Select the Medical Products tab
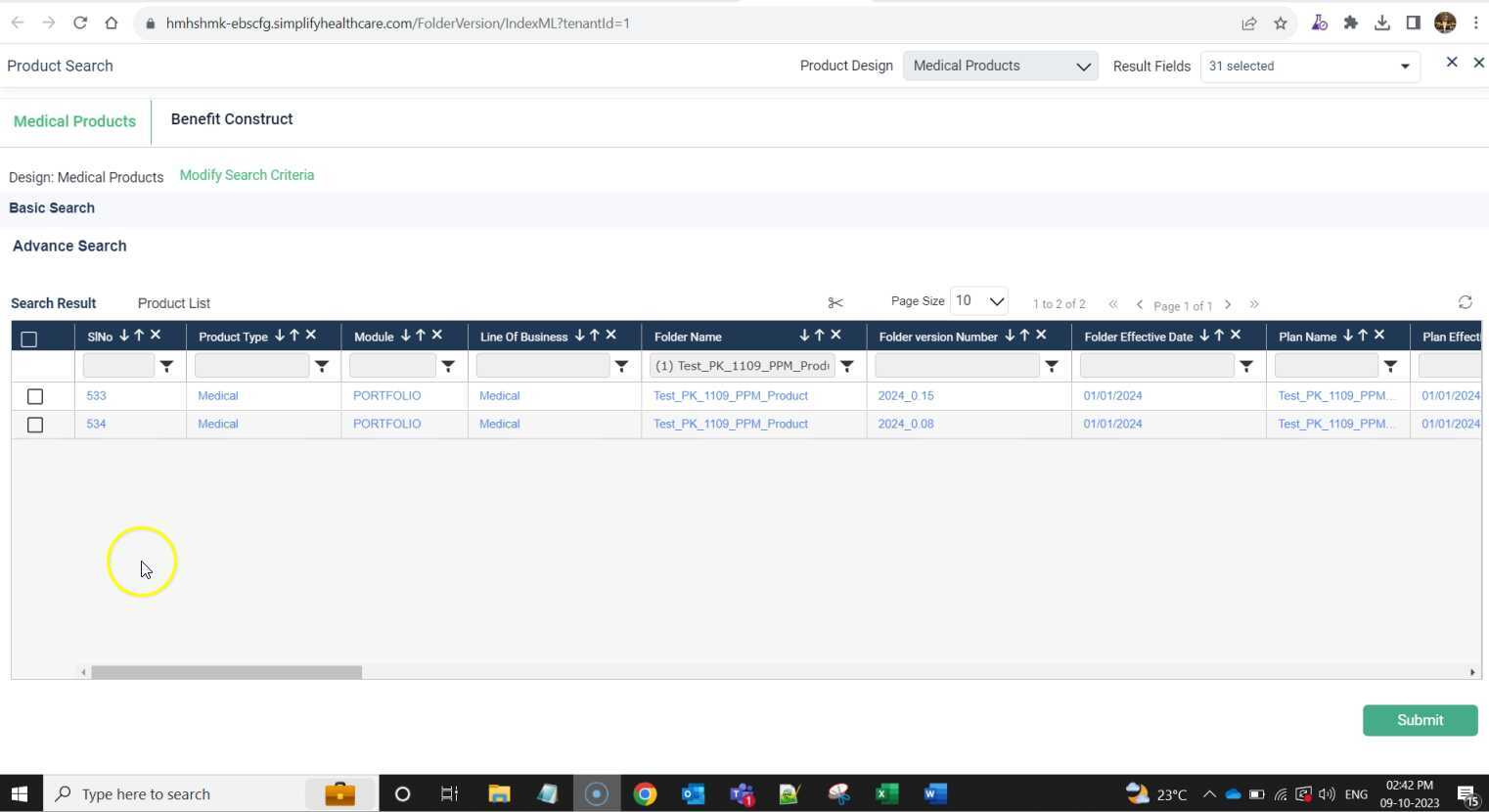 [x=74, y=121]
